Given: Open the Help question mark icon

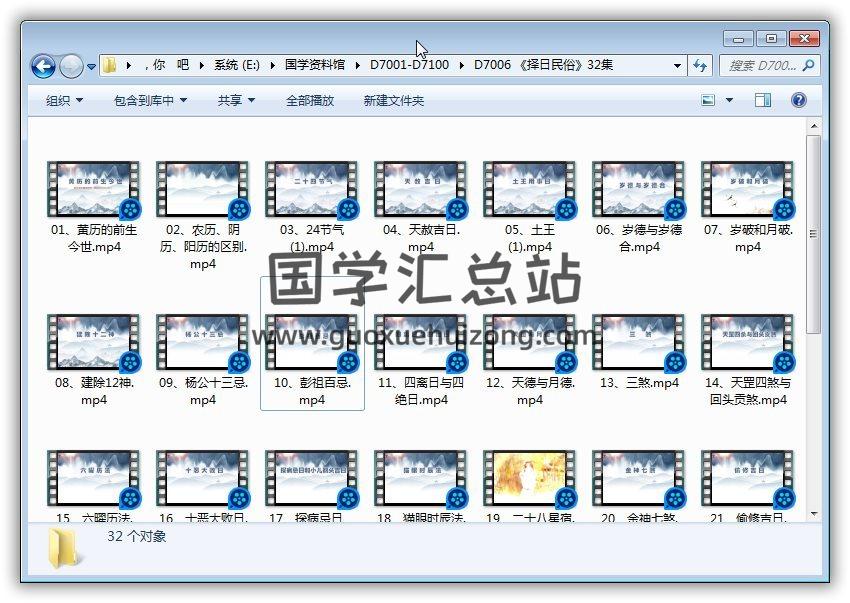Looking at the screenshot, I should pyautogui.click(x=798, y=100).
